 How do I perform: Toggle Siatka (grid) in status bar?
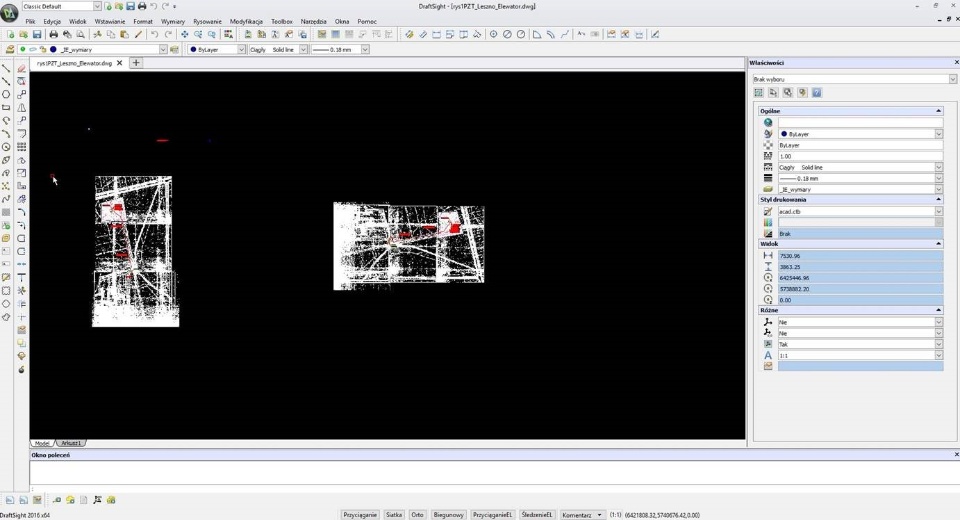pyautogui.click(x=394, y=515)
